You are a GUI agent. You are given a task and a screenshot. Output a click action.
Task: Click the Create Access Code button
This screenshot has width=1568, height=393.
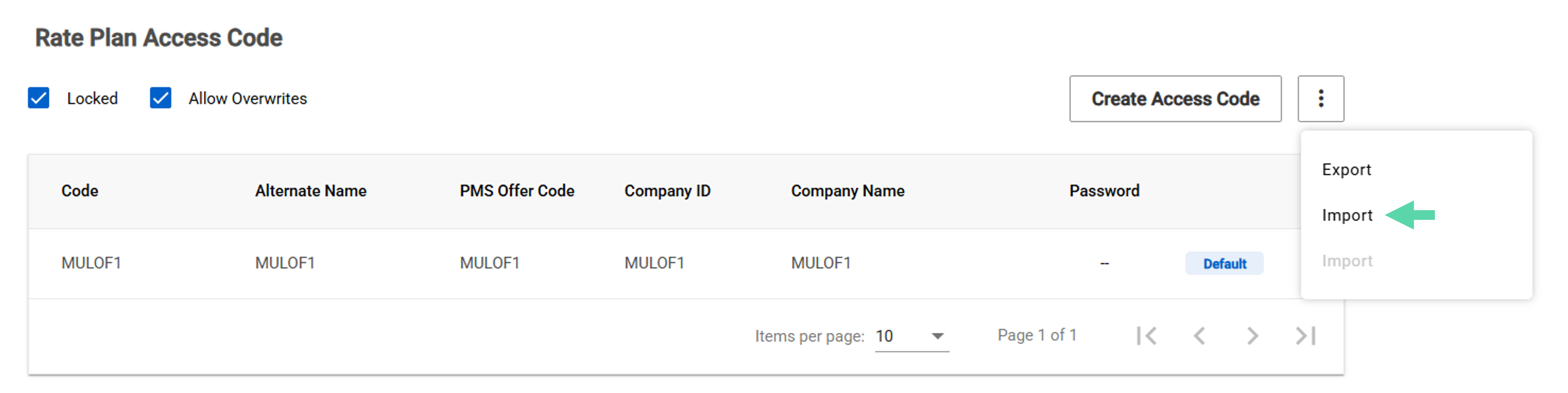1175,99
